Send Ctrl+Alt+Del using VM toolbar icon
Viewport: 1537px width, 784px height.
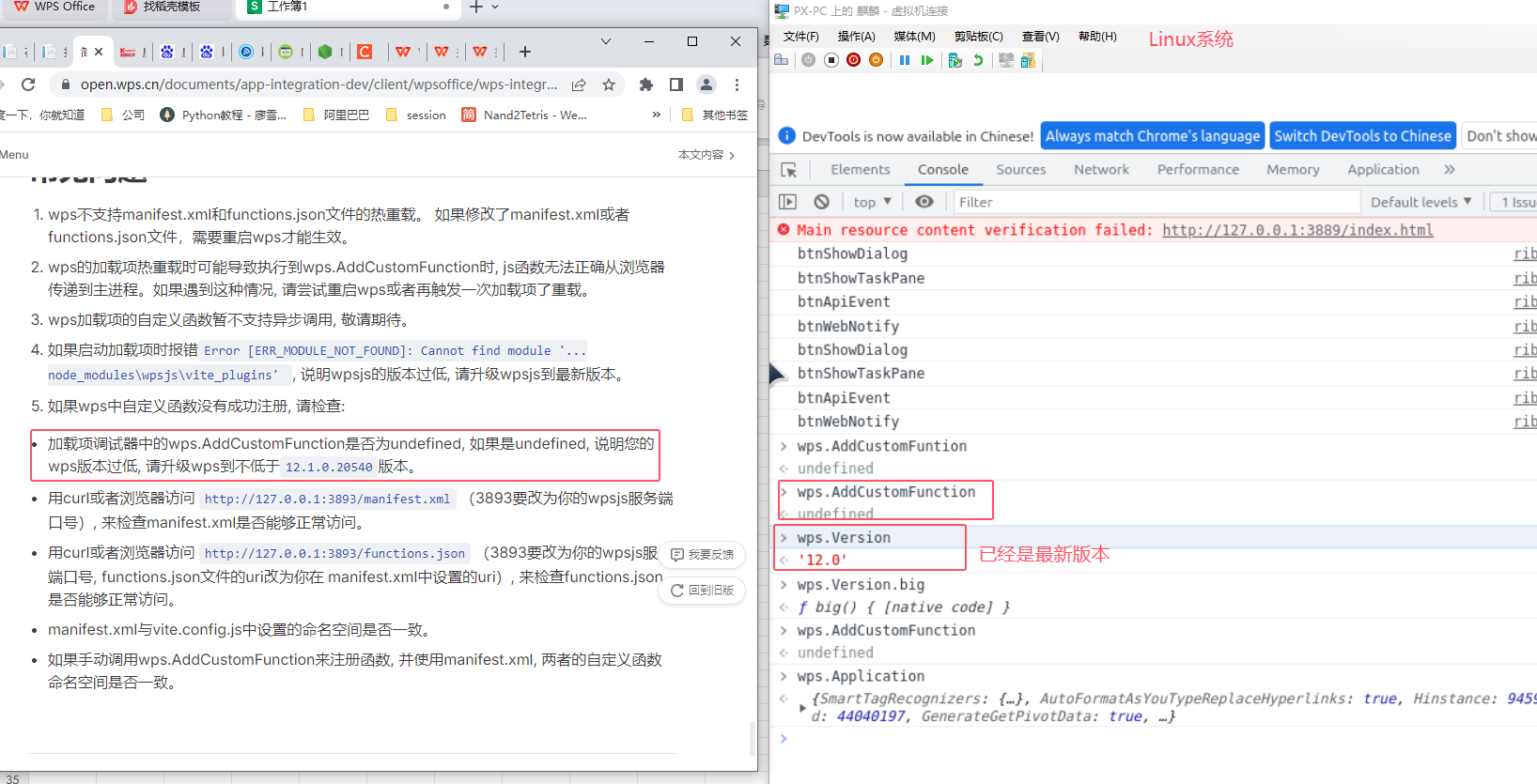pos(781,60)
